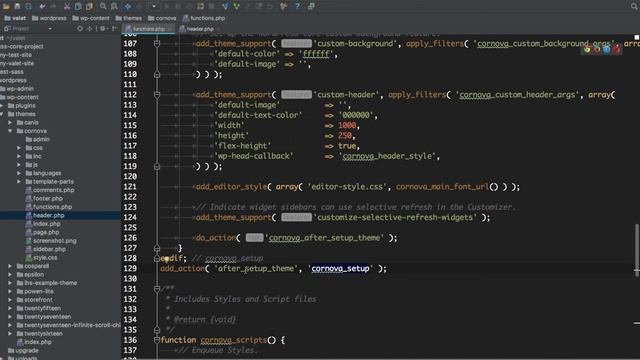Viewport: 640px width, 360px height.
Task: Click the cornova_setup string on line 129
Action: 340,269
